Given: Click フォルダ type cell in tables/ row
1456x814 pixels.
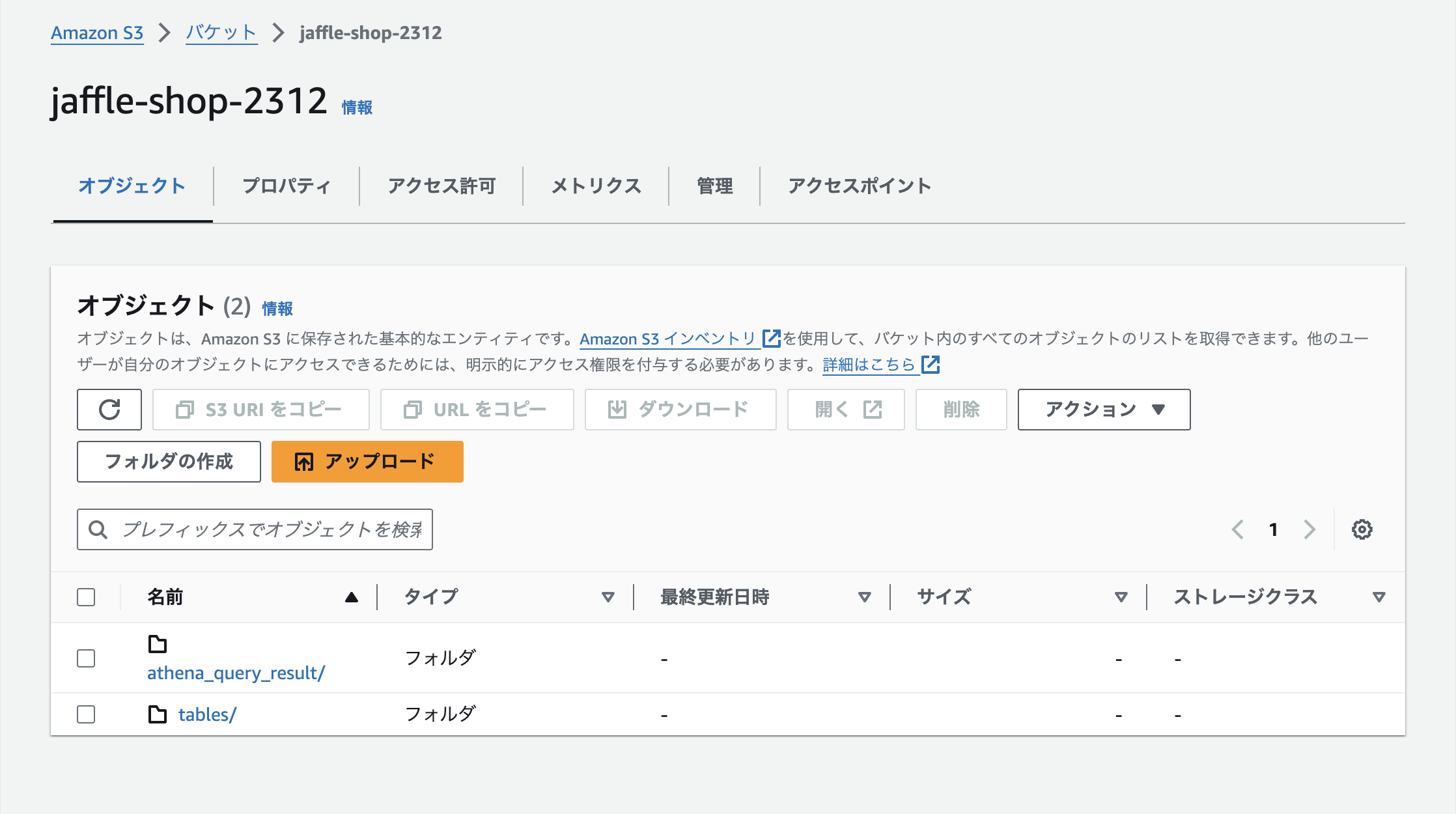Looking at the screenshot, I should 441,714.
